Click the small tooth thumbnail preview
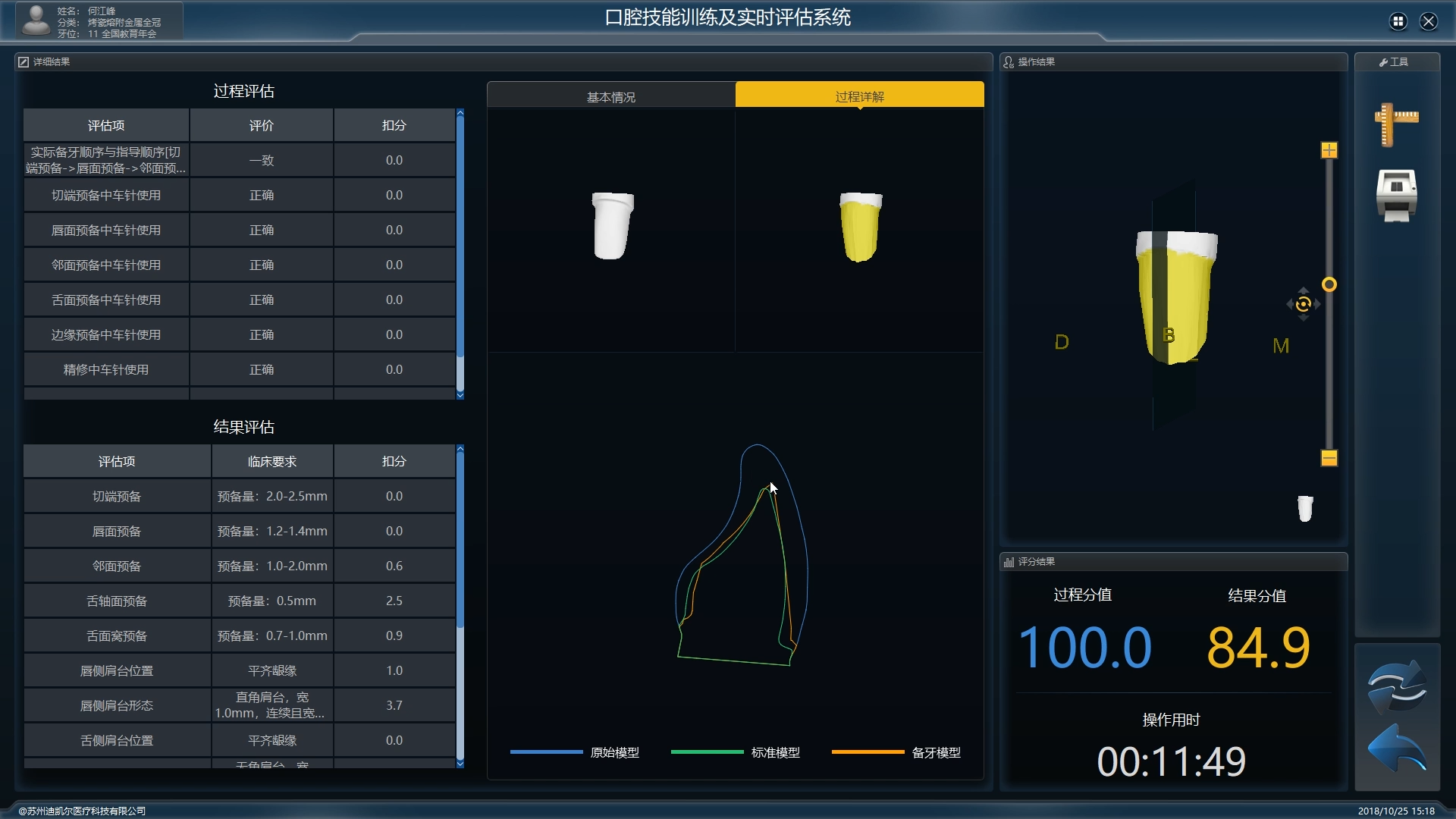1456x819 pixels. click(1304, 508)
